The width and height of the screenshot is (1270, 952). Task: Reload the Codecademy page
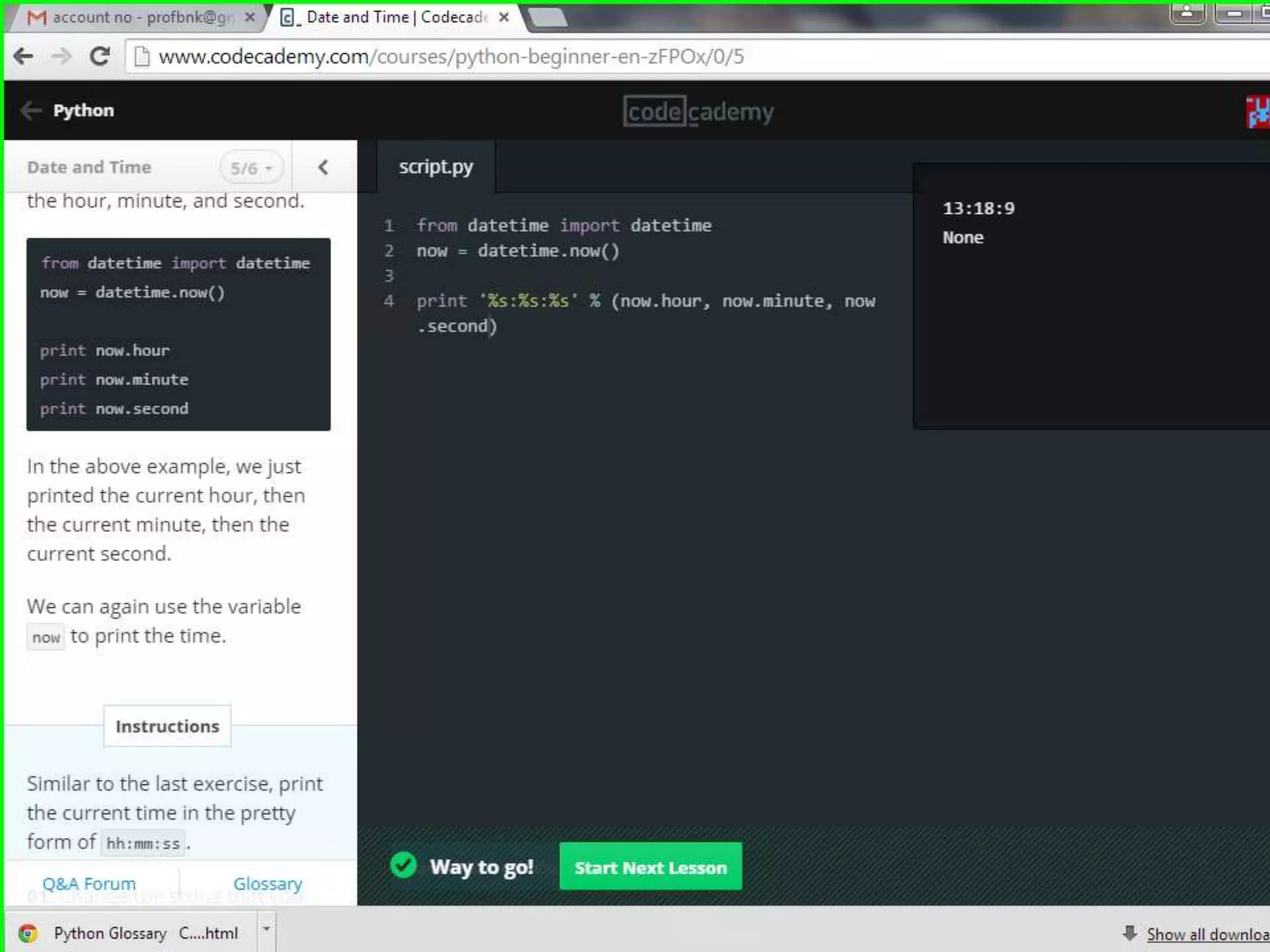100,56
